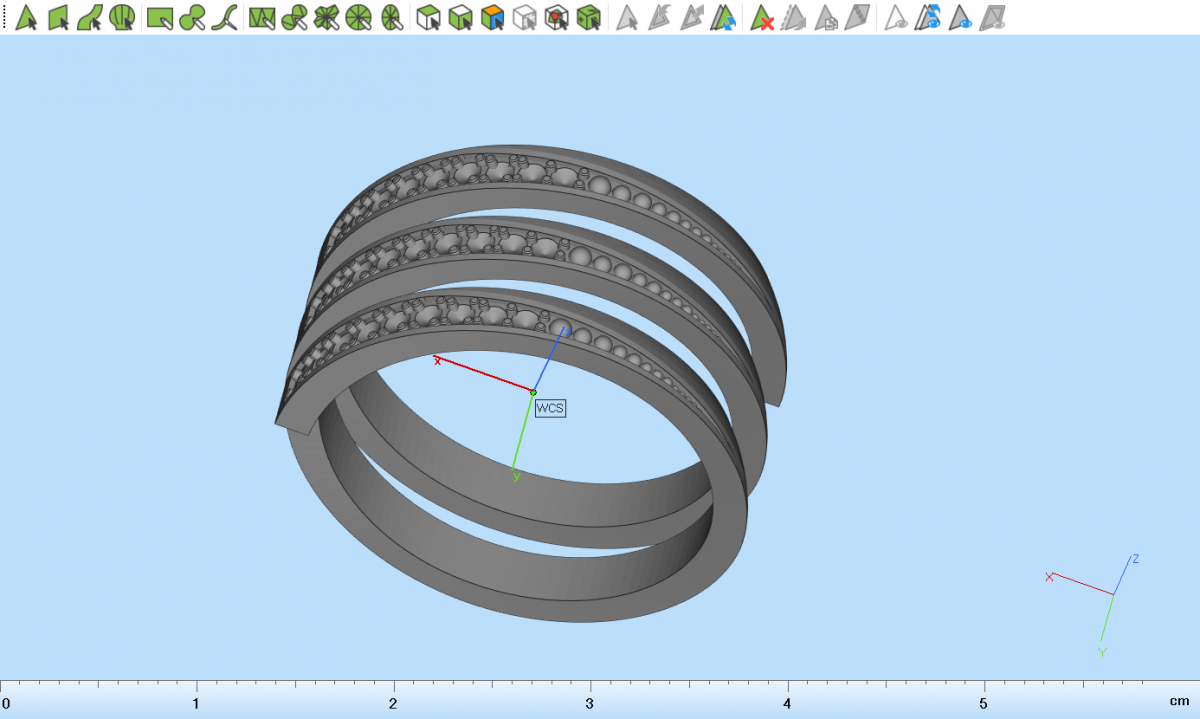Click the orange-and-blue cube icon
This screenshot has height=719, width=1200.
click(x=492, y=17)
